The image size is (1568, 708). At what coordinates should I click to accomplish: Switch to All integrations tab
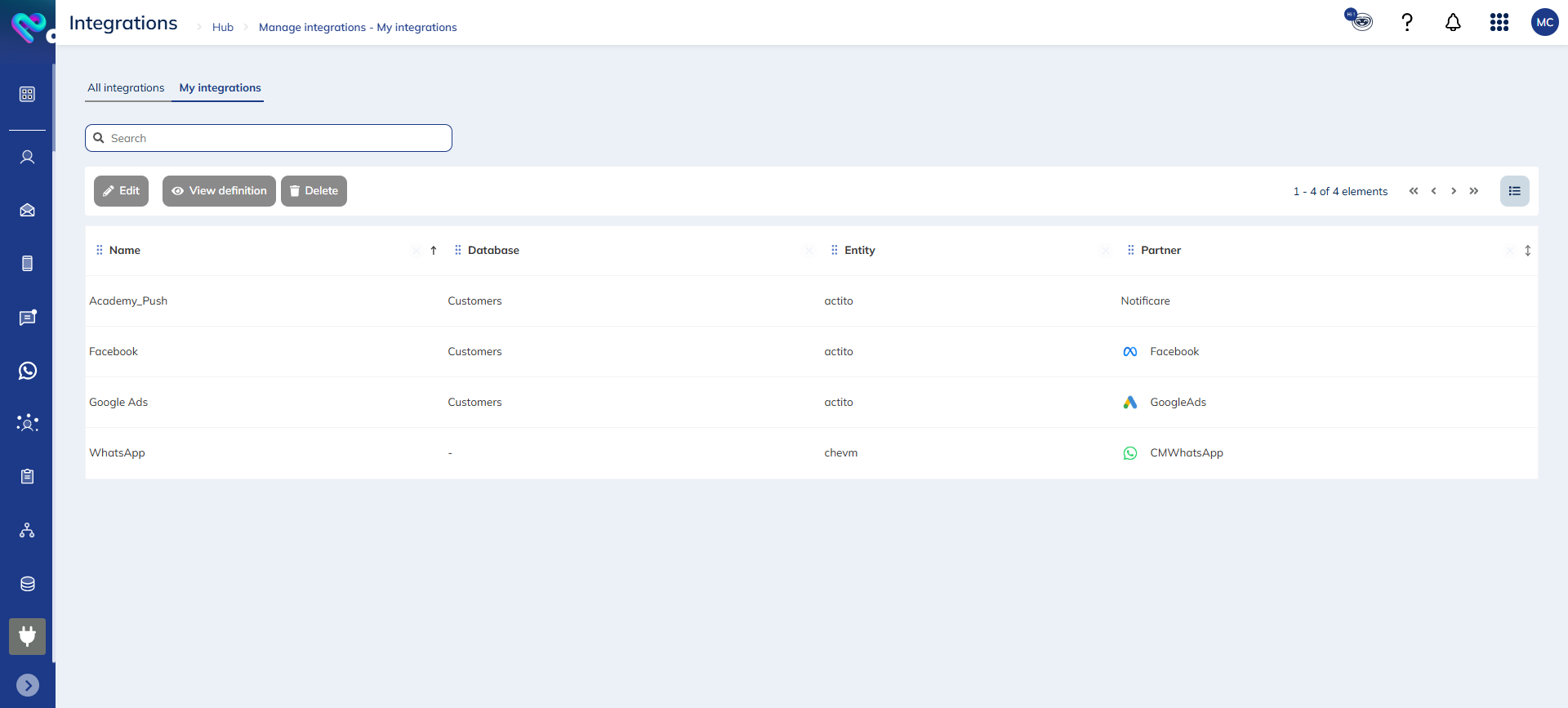pos(126,88)
